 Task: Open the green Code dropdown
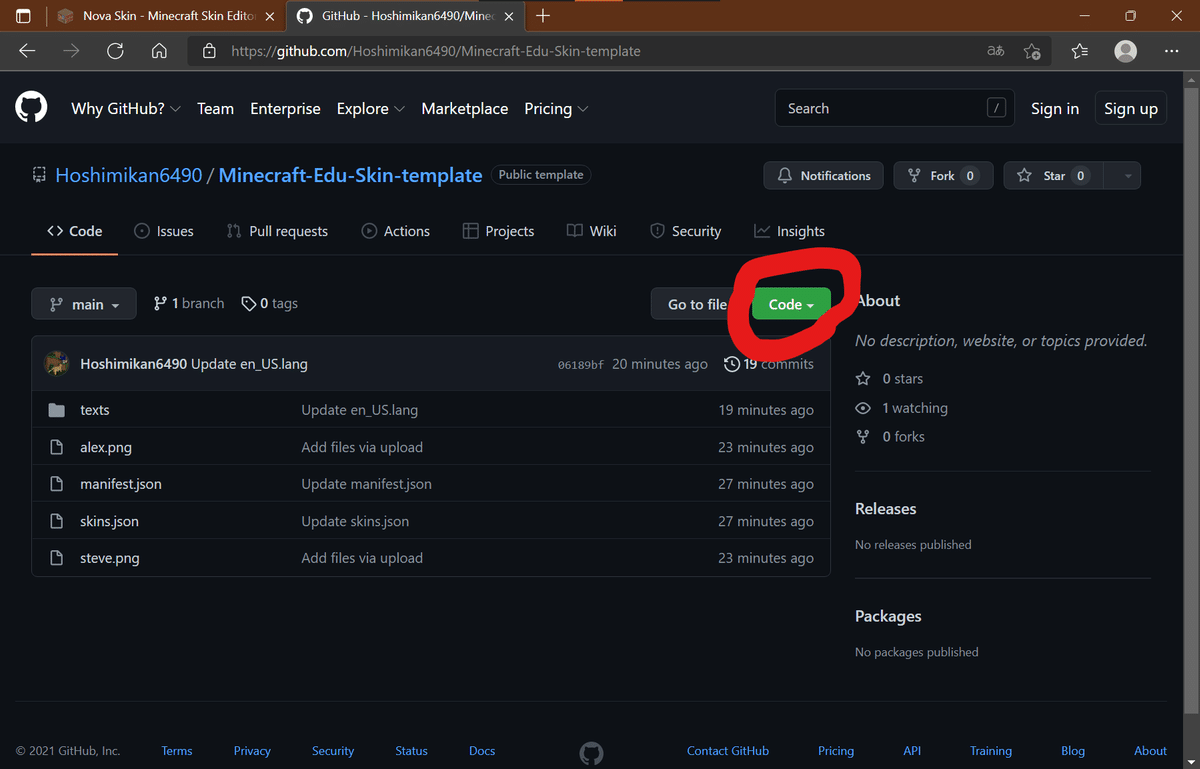(x=791, y=304)
